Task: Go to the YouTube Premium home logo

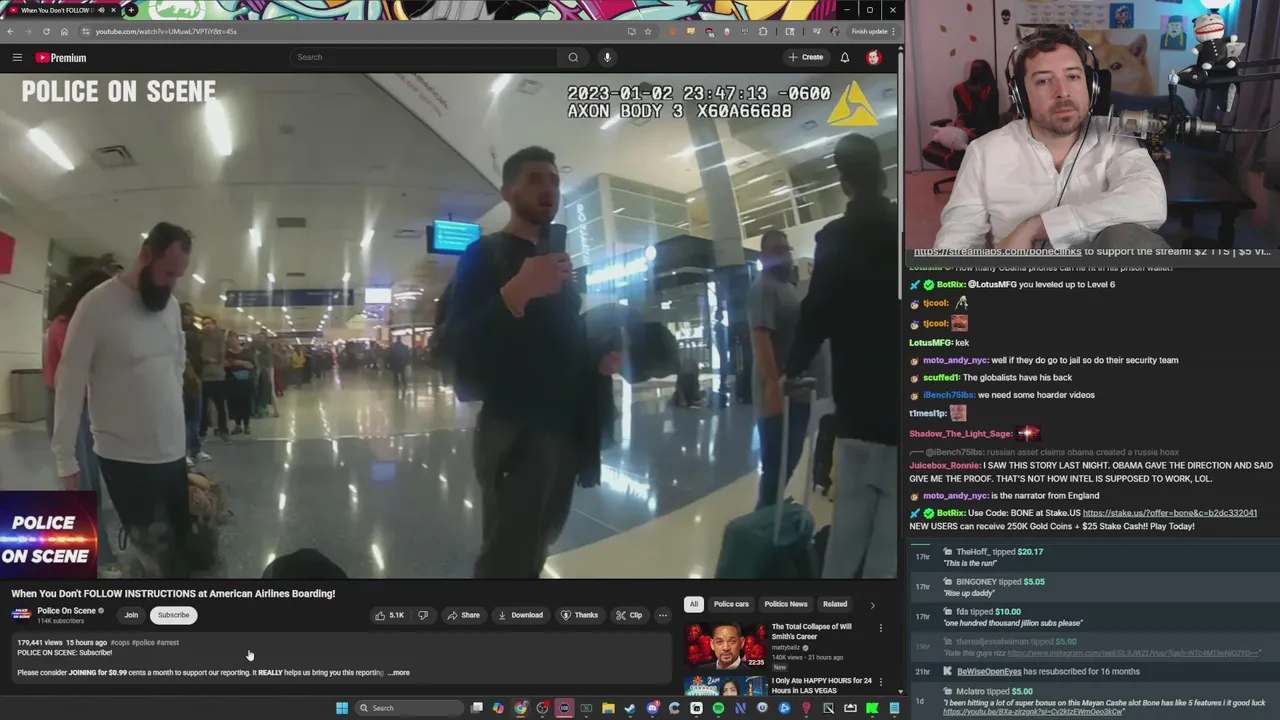Action: coord(61,58)
